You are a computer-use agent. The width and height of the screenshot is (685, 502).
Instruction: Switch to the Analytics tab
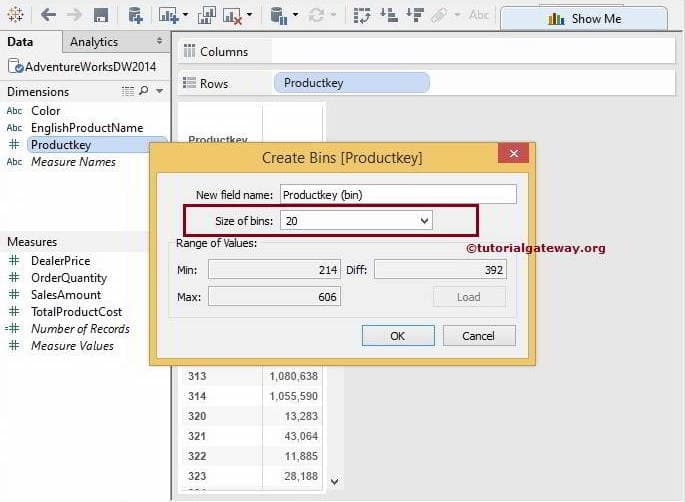[94, 42]
